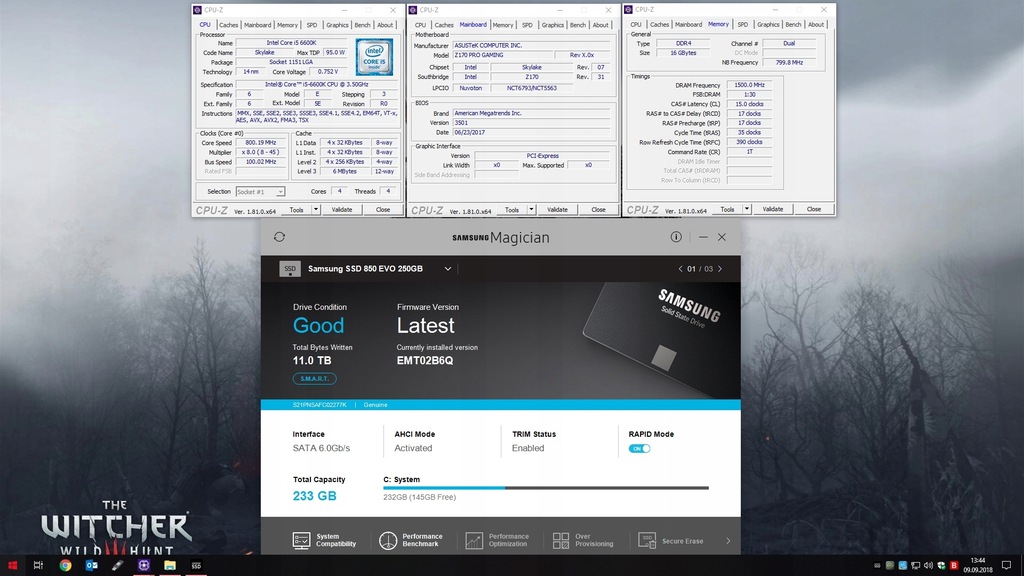
Task: Open Samsung Magician SSD taskbar icon
Action: pos(196,565)
